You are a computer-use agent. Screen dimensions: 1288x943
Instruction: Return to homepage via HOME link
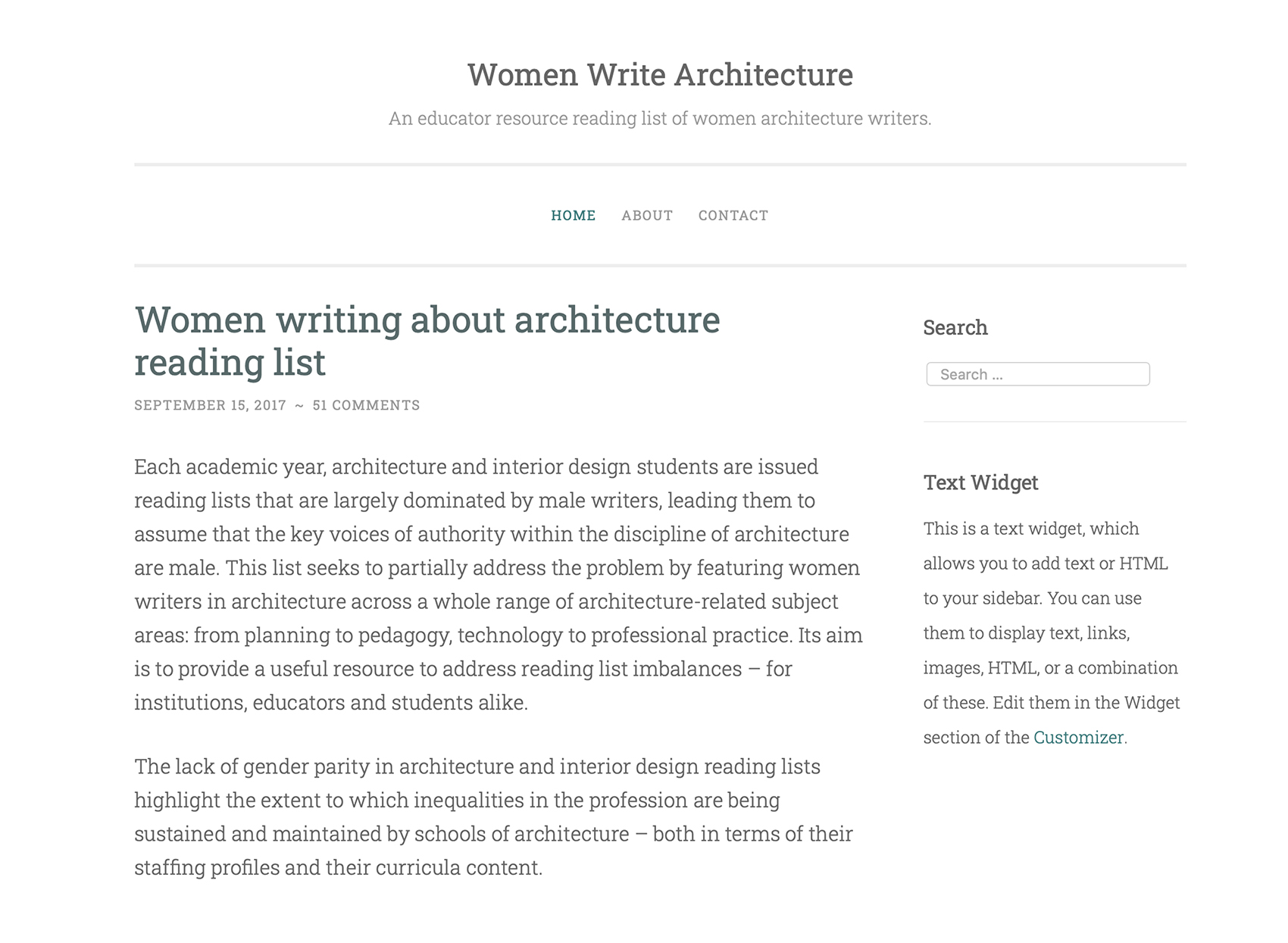(x=574, y=215)
